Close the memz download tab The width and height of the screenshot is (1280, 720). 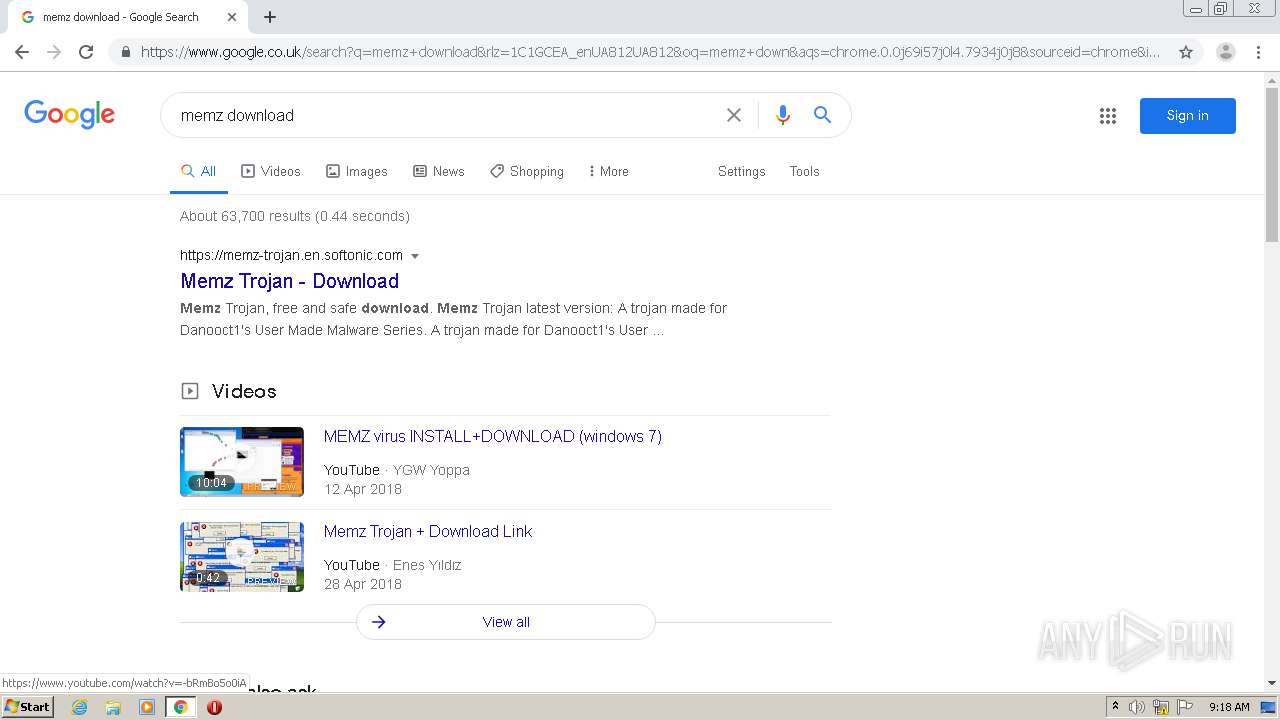click(232, 17)
